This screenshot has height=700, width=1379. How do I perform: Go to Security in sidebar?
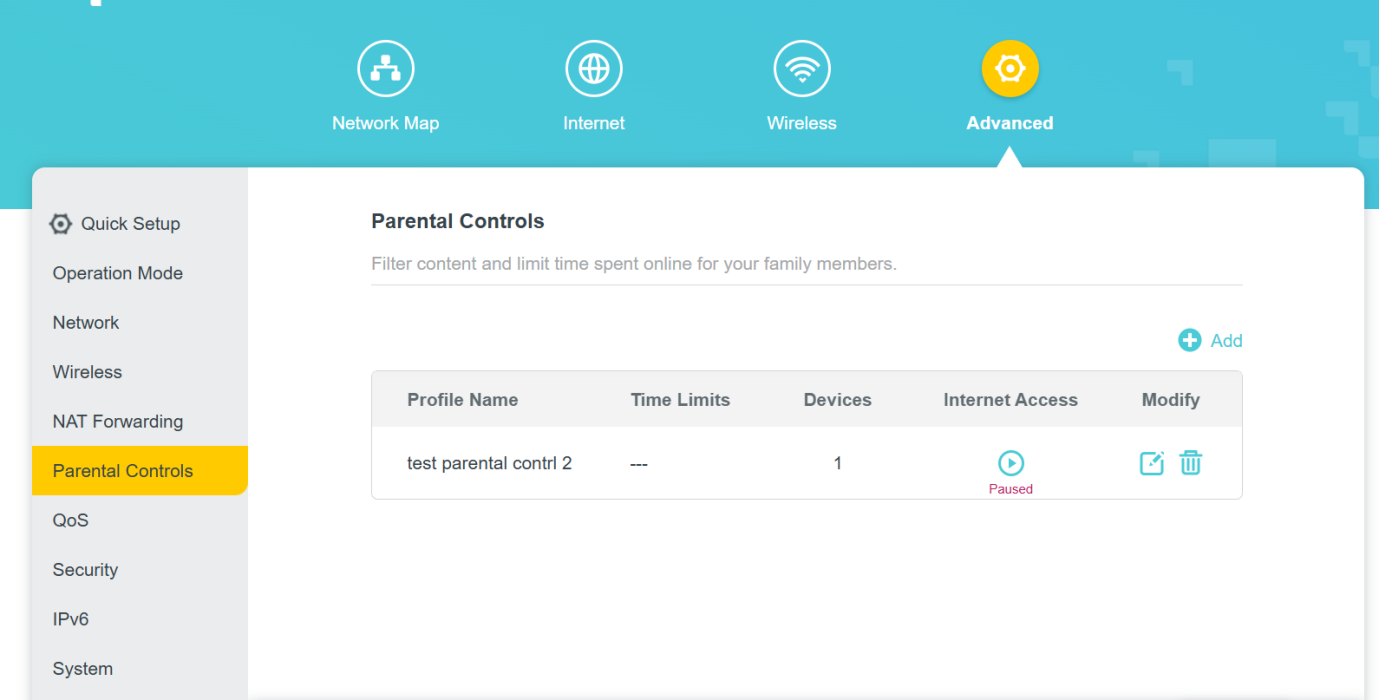[85, 570]
